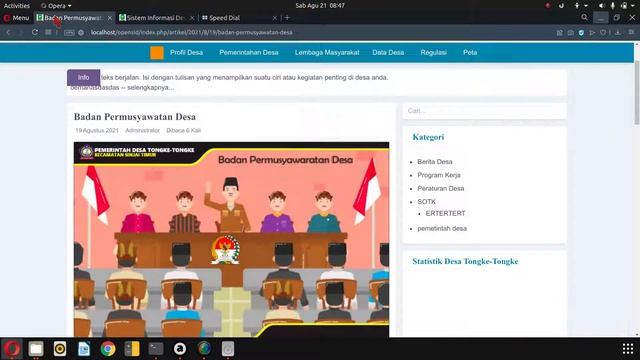Open the downloads icon in toolbar
The height and width of the screenshot is (360, 640).
618,32
